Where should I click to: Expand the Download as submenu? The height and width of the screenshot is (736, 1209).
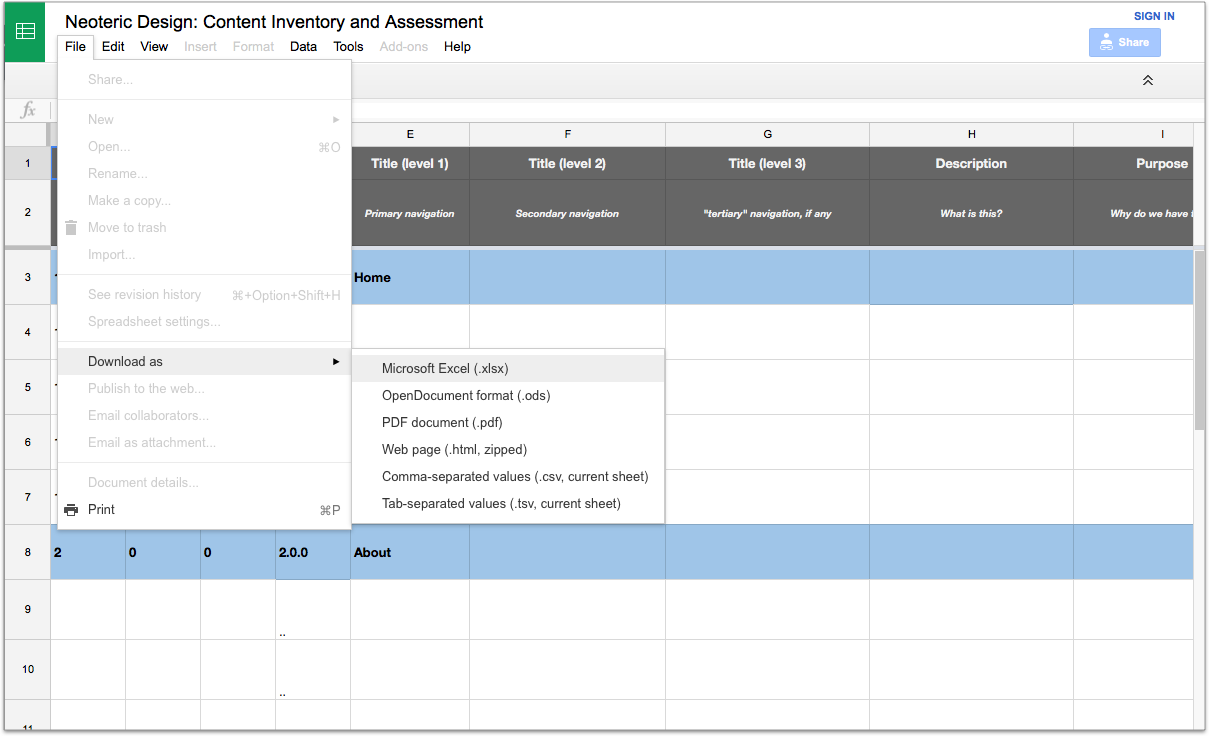click(204, 361)
